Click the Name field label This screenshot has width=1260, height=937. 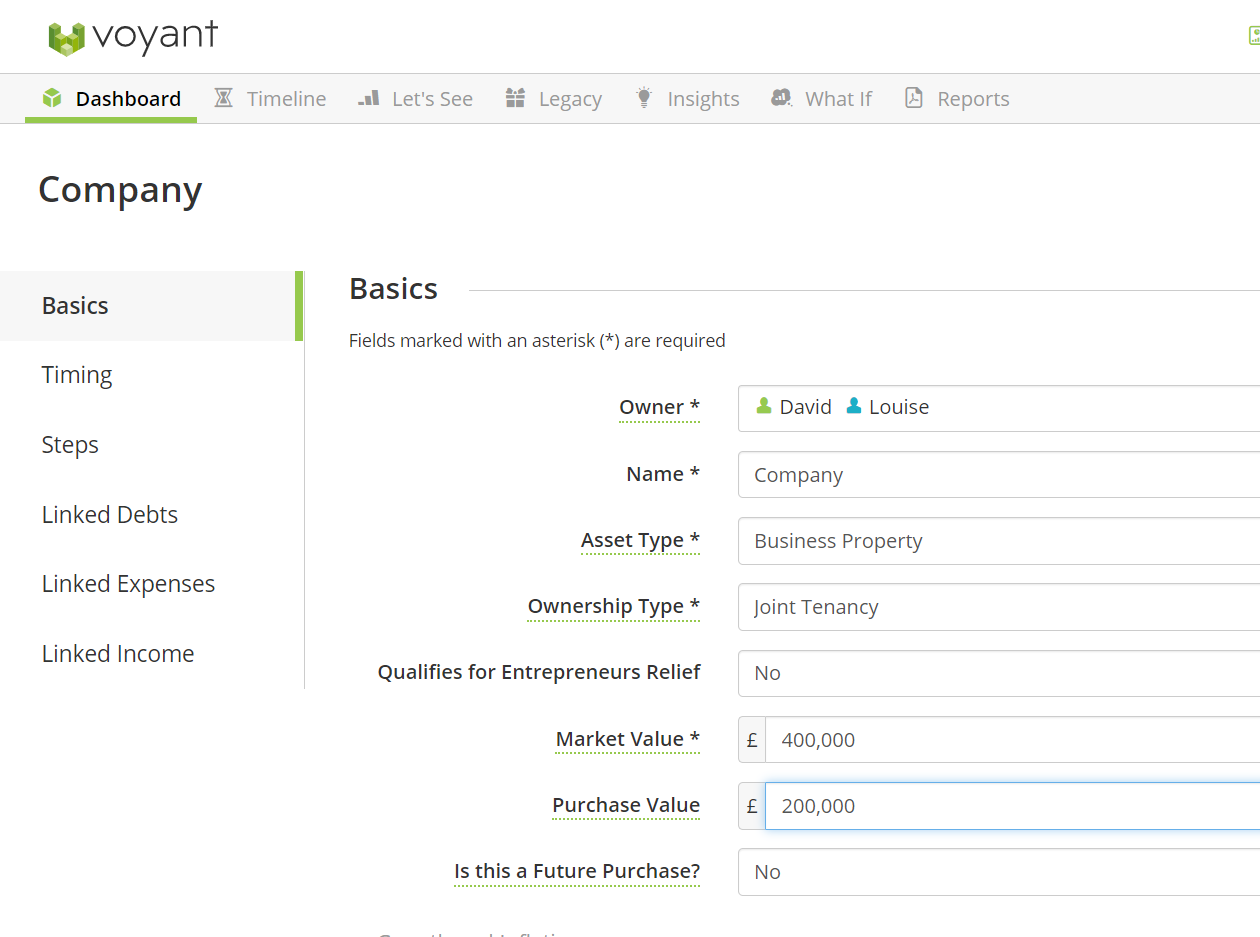[663, 474]
